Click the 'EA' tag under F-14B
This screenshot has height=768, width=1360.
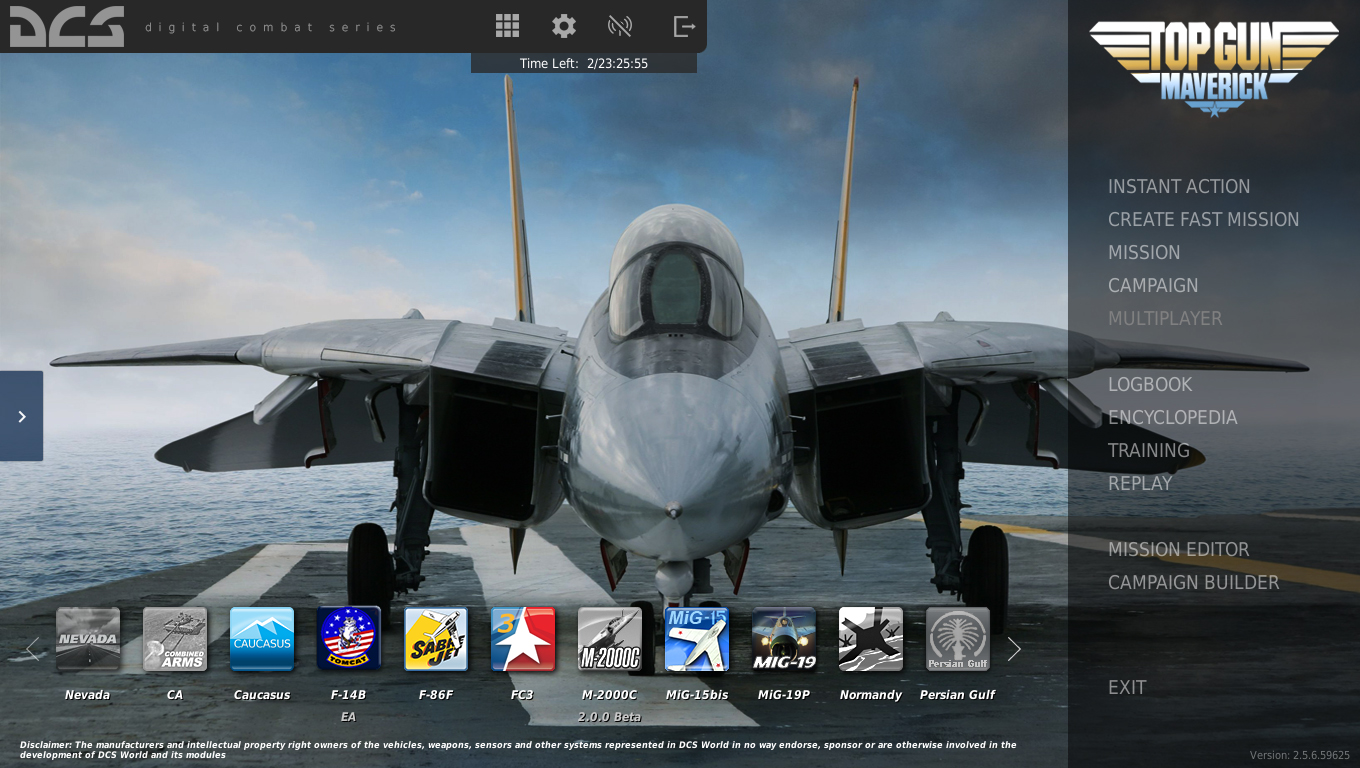pyautogui.click(x=348, y=717)
